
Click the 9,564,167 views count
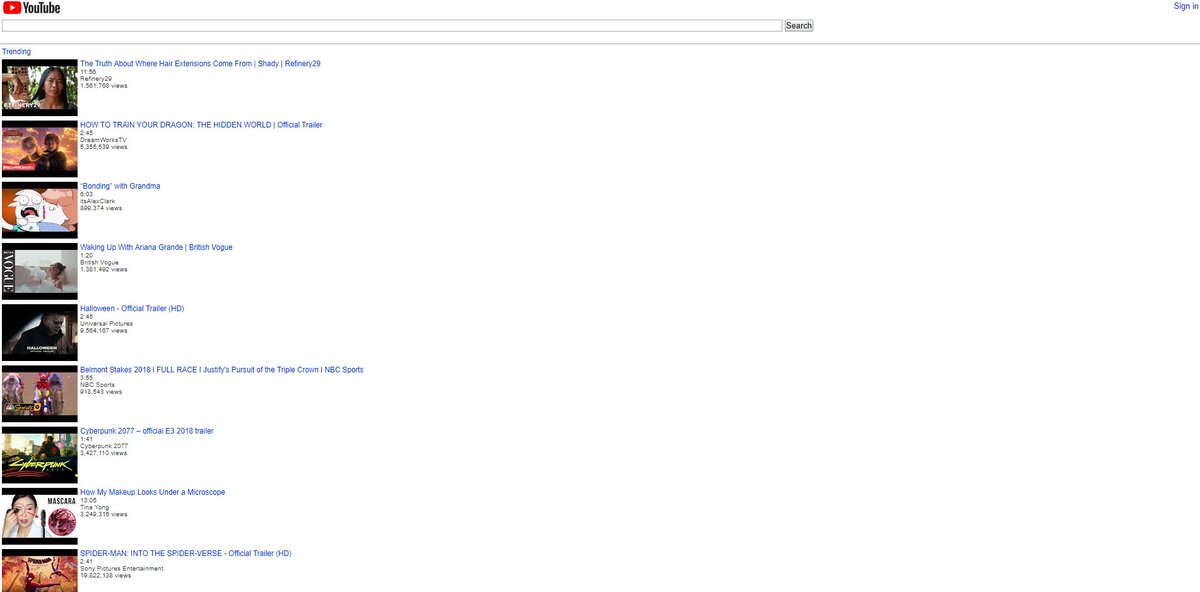point(104,330)
